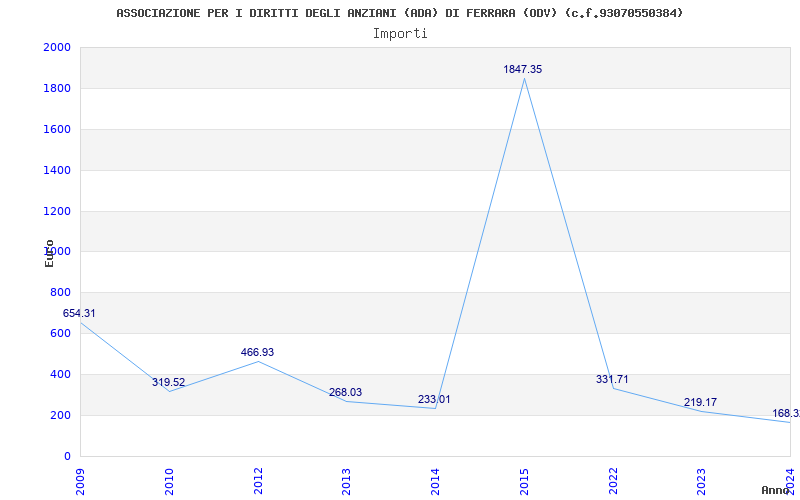Click the 'Anno' x-axis title

tap(776, 490)
